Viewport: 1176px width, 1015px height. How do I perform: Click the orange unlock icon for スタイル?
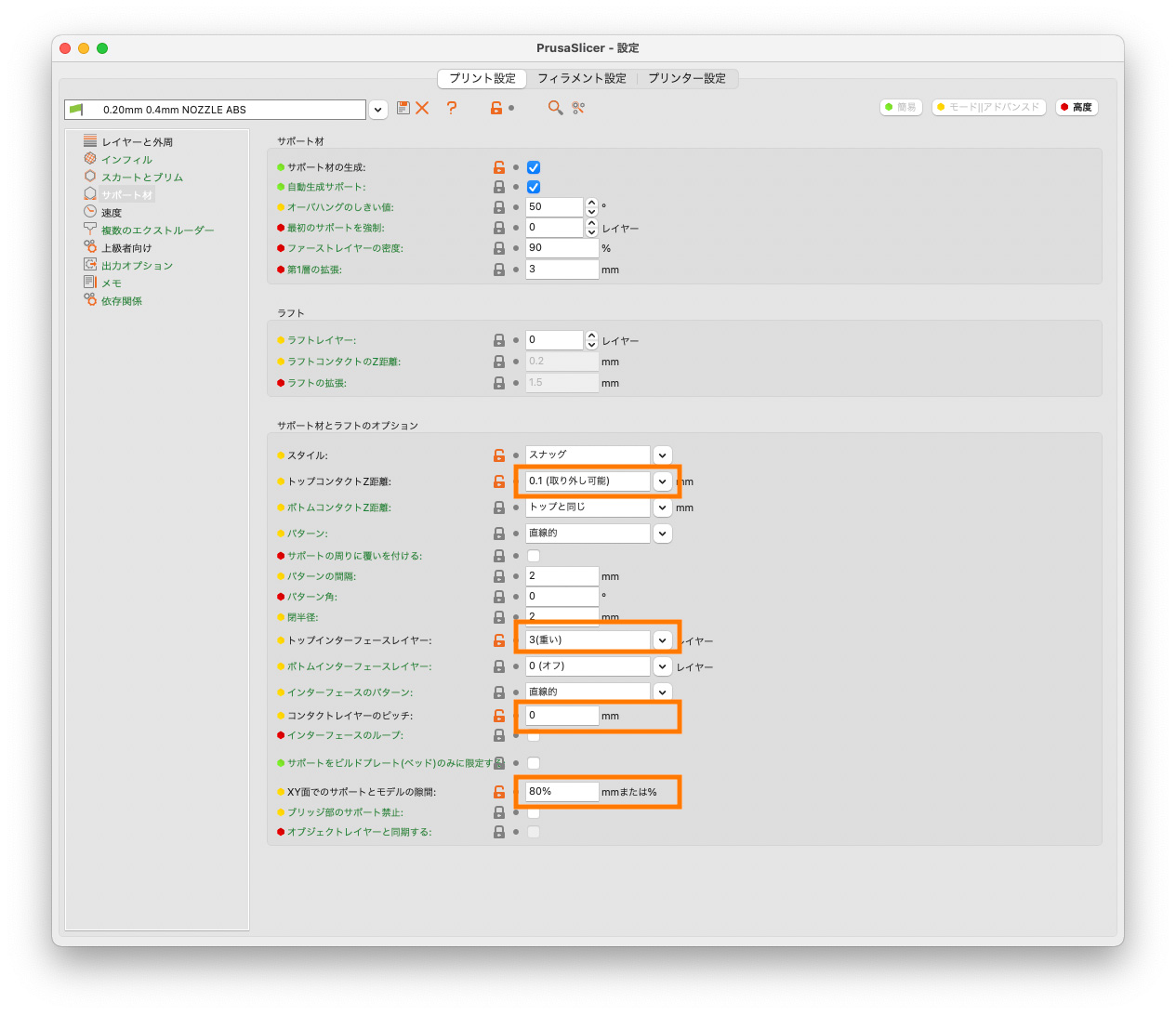499,455
